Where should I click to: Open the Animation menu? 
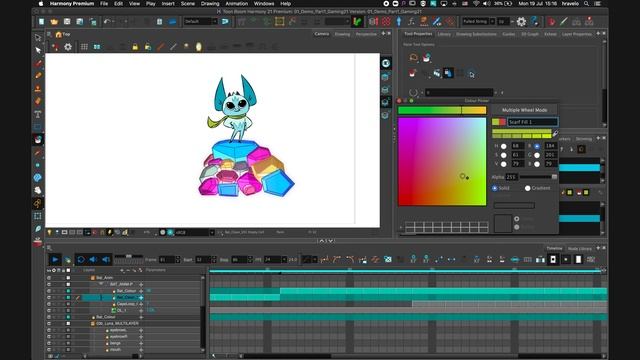point(237,4)
